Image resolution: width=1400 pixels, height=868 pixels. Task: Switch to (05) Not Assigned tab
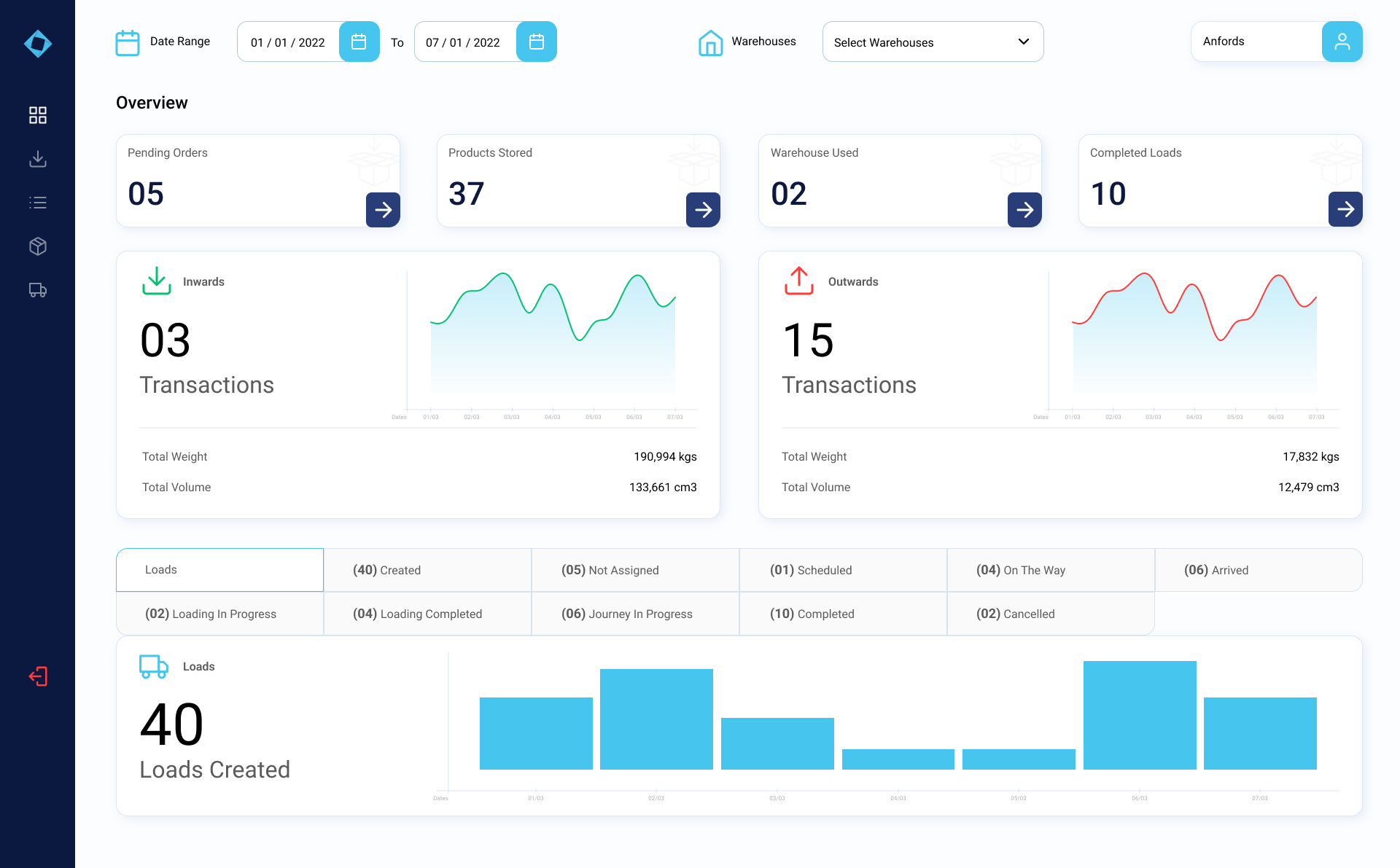point(635,570)
